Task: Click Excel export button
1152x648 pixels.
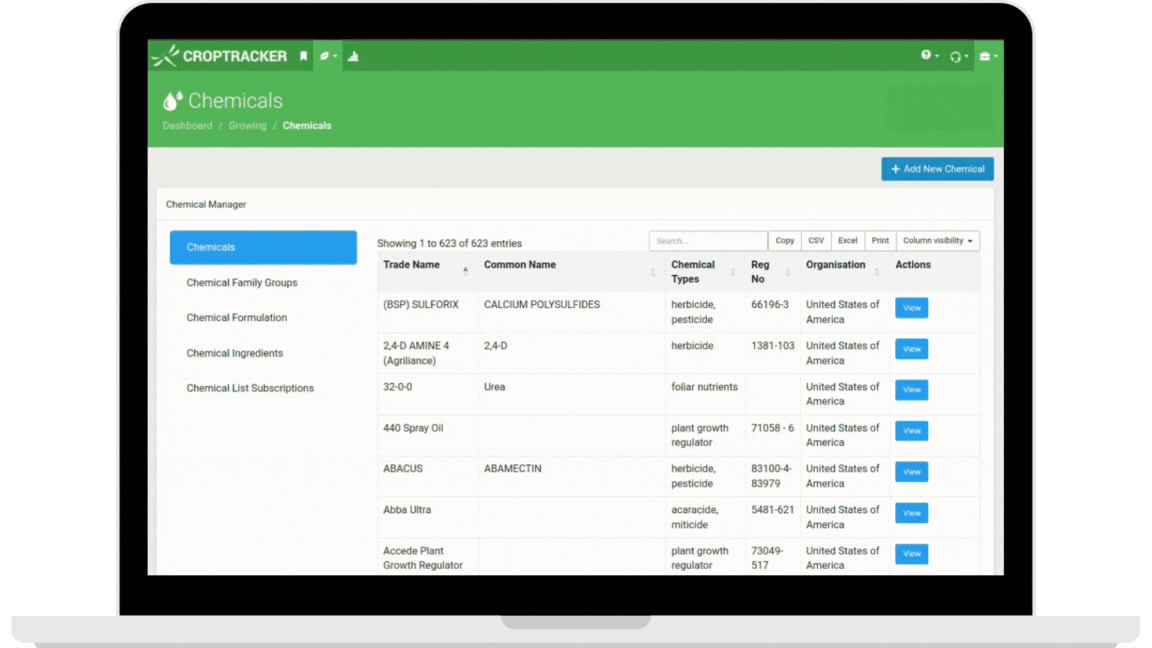Action: coord(848,241)
